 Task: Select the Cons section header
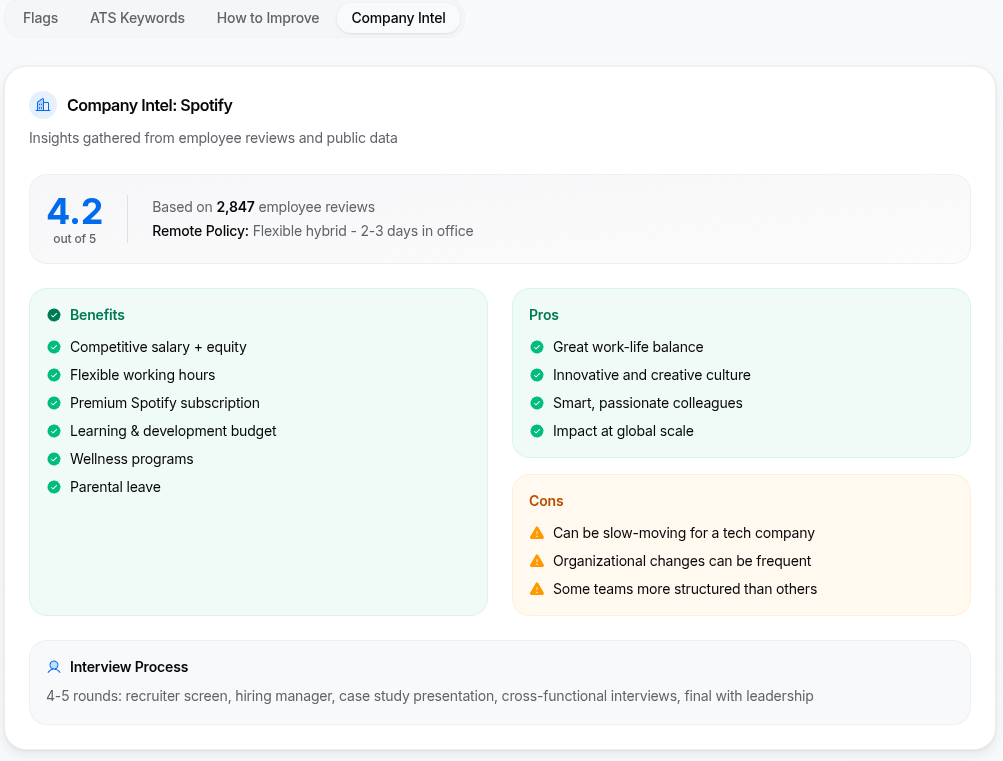(x=546, y=500)
